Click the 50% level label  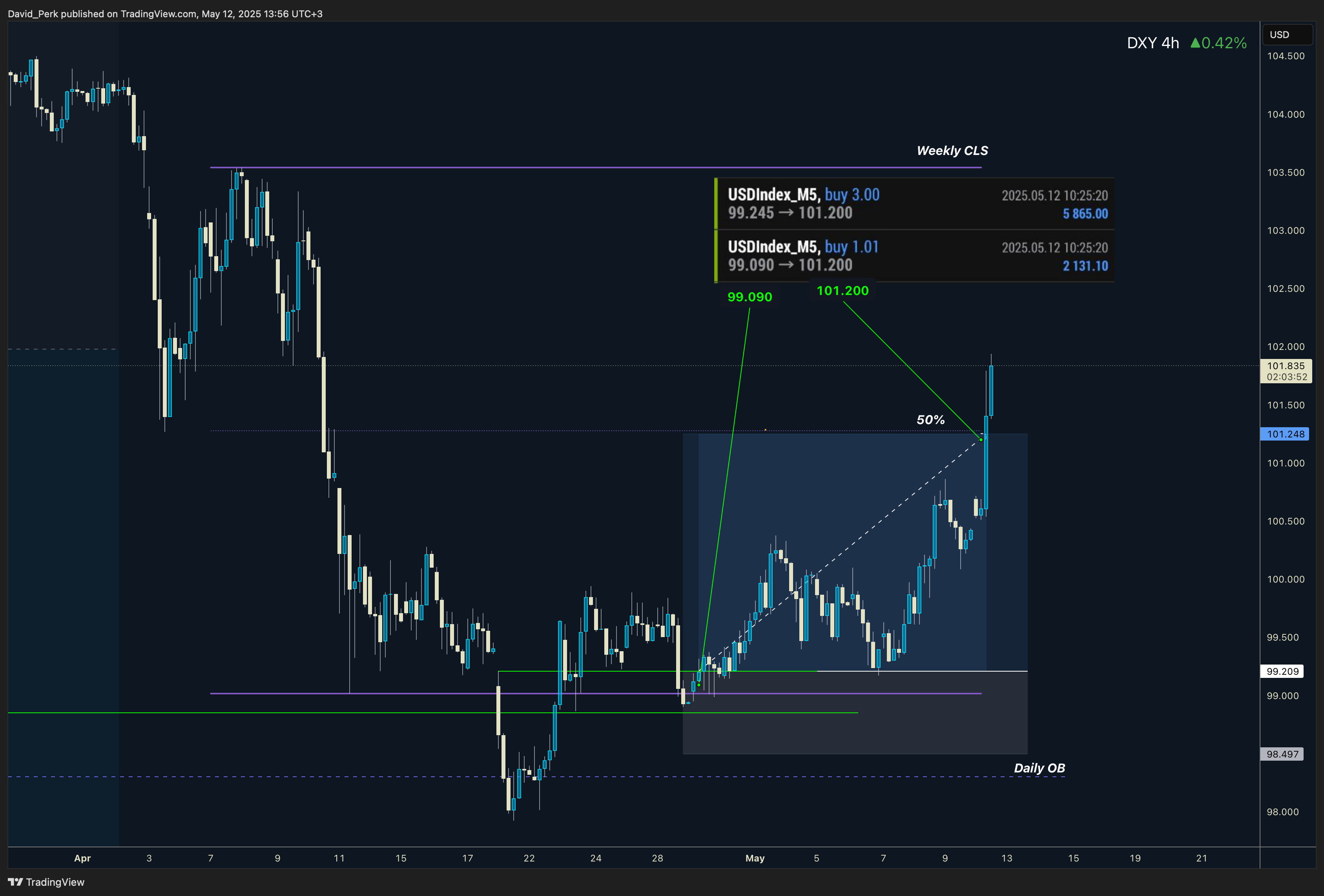930,420
